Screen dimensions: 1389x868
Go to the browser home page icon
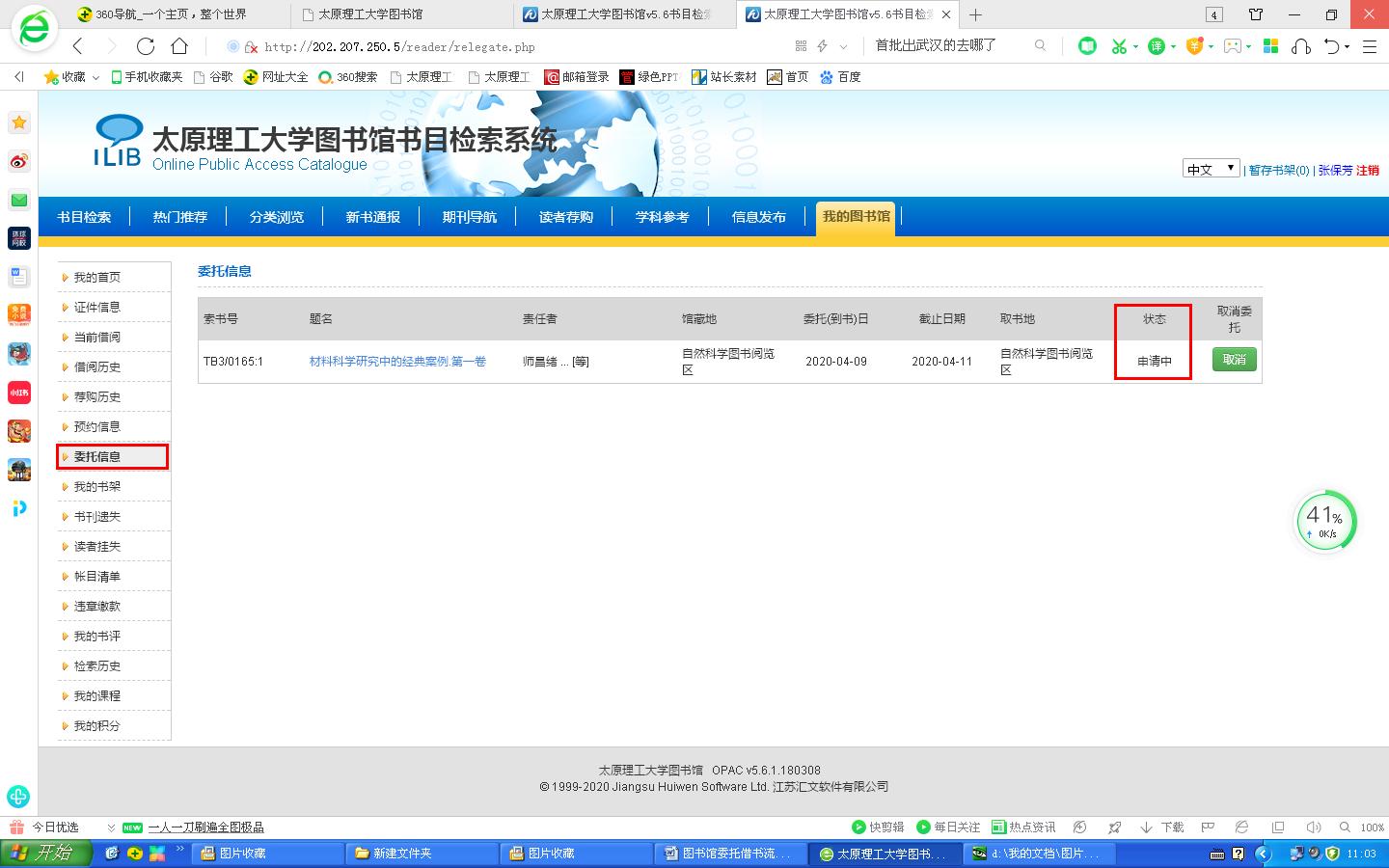(179, 46)
